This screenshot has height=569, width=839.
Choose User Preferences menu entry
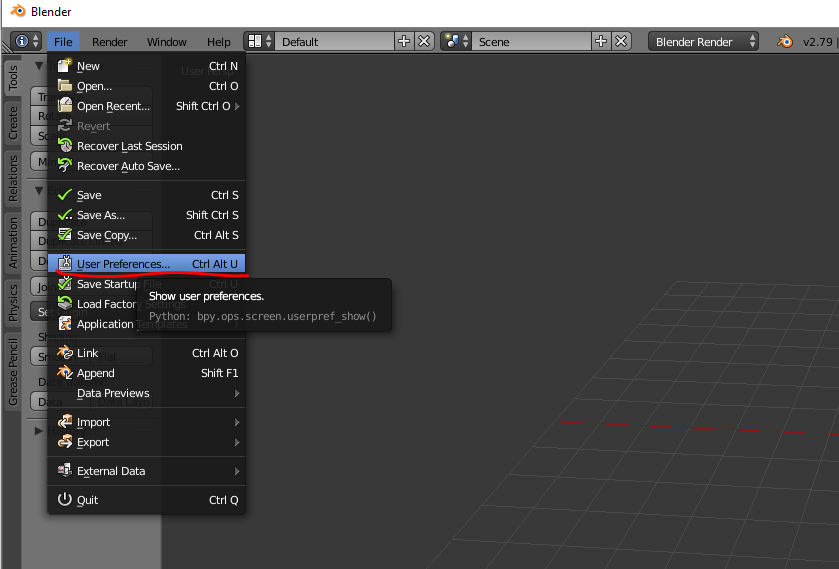(x=147, y=263)
